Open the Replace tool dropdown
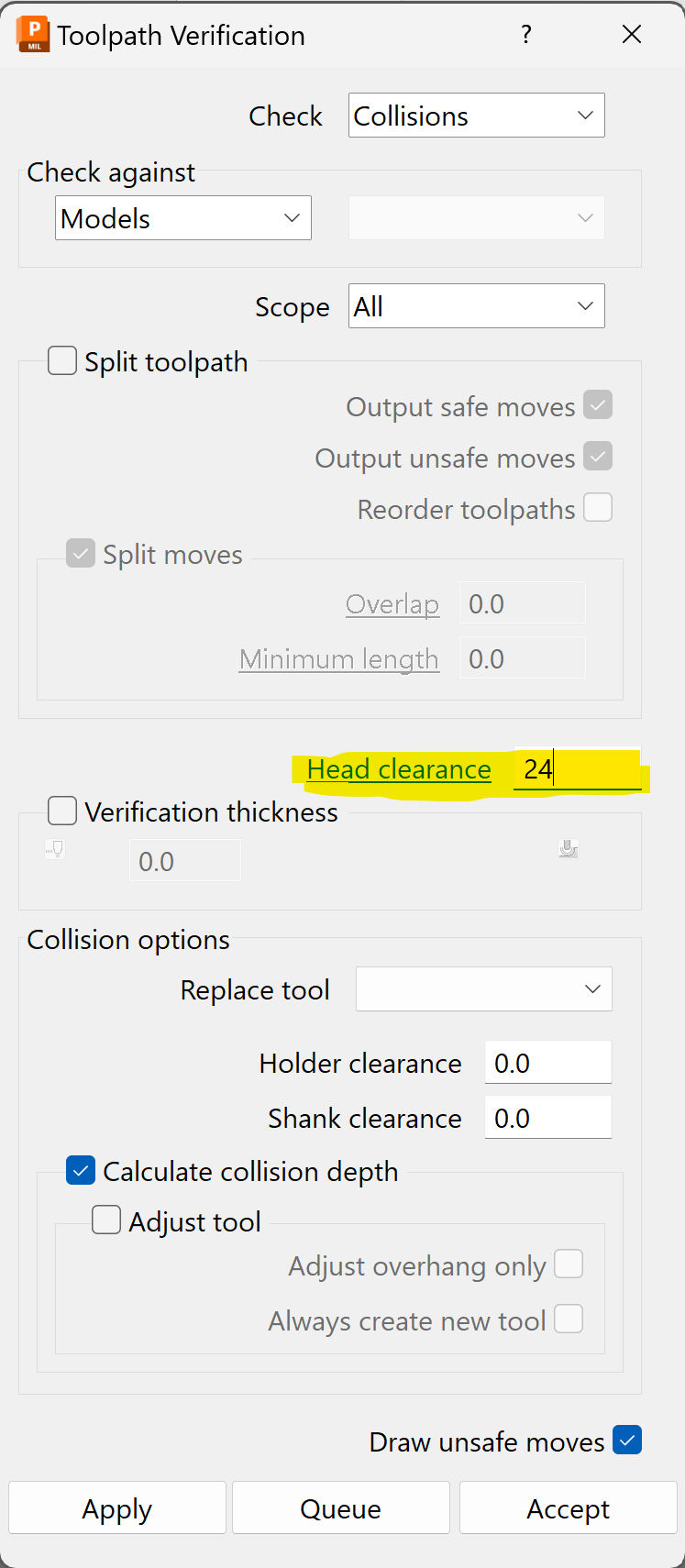685x1568 pixels. (x=483, y=988)
